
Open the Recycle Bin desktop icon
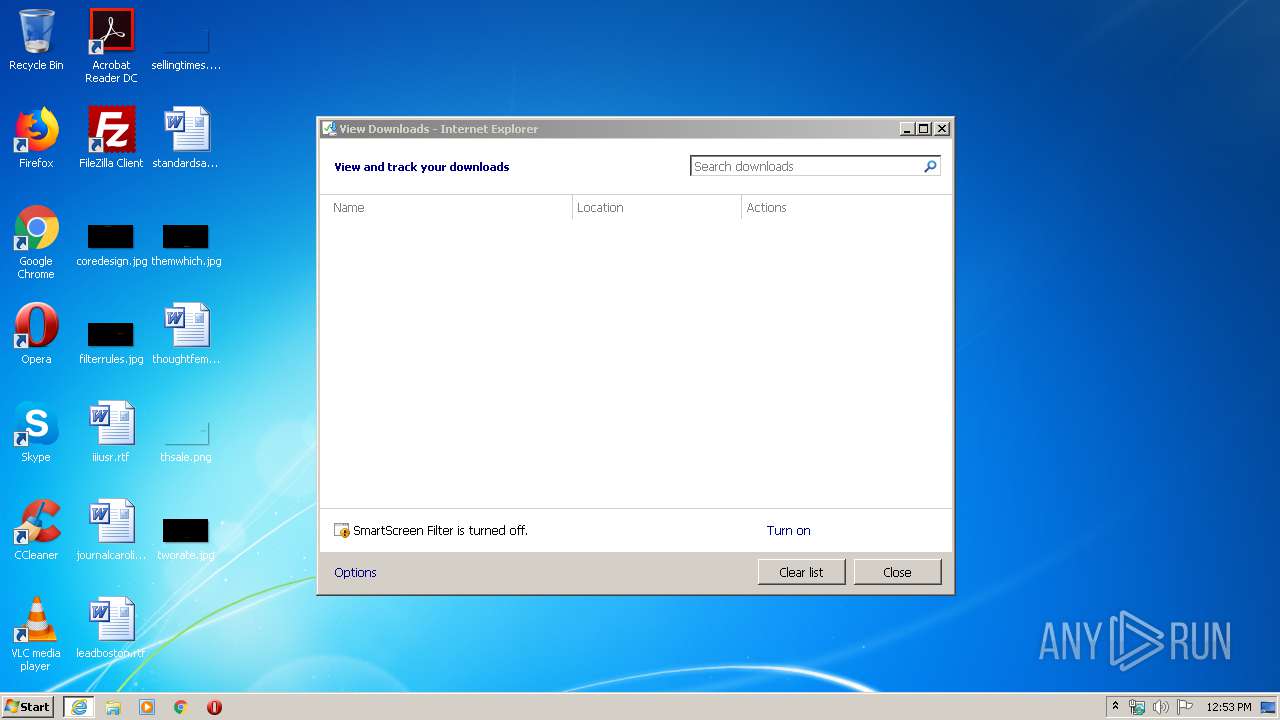click(36, 40)
